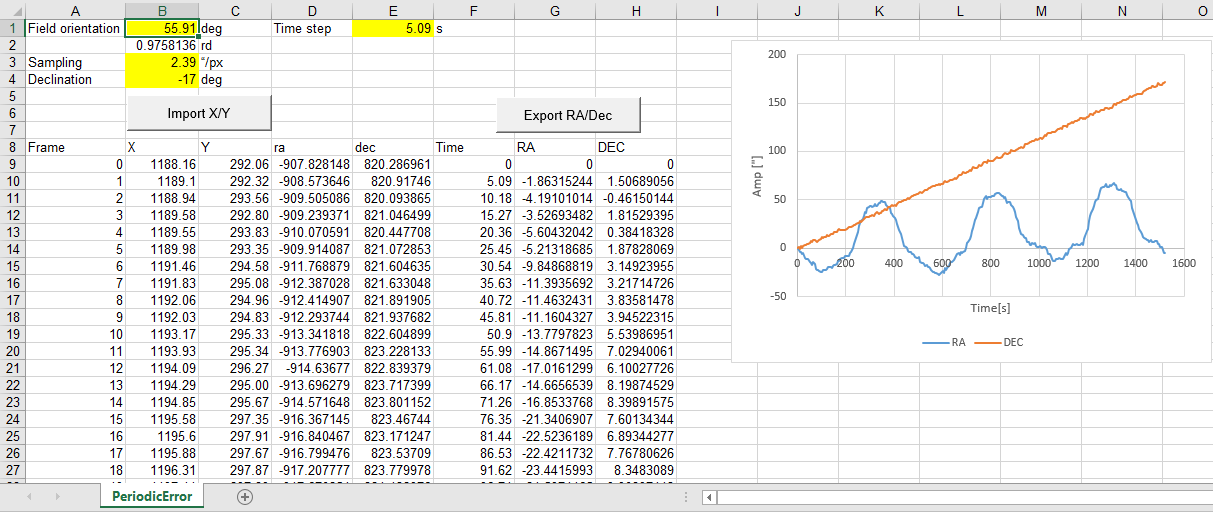Click the lowercase 'ra' heading cell
The image size is (1213, 512).
[x=312, y=147]
